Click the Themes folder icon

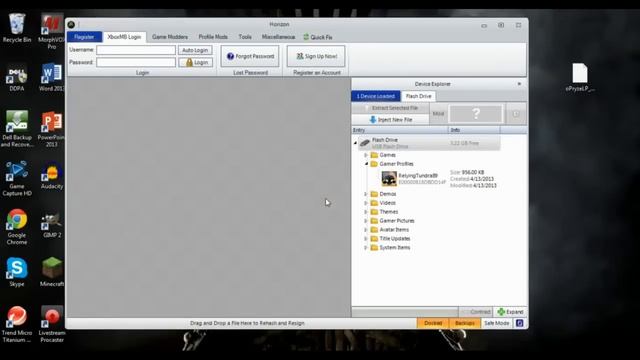coord(374,212)
